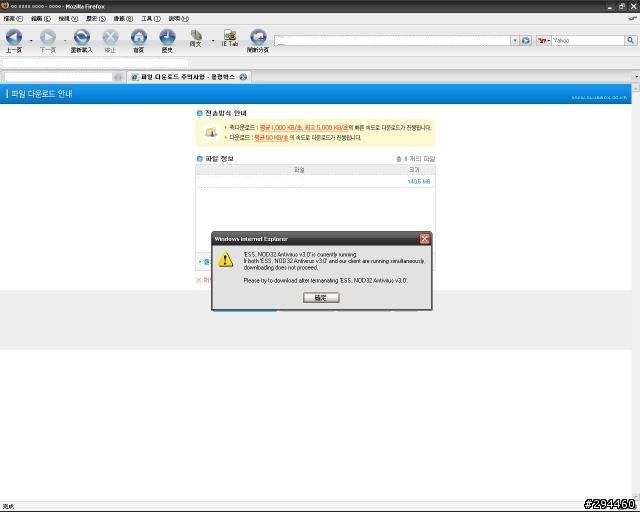640x512 pixels.
Task: Click the Go button beside the address bar
Action: coord(526,40)
